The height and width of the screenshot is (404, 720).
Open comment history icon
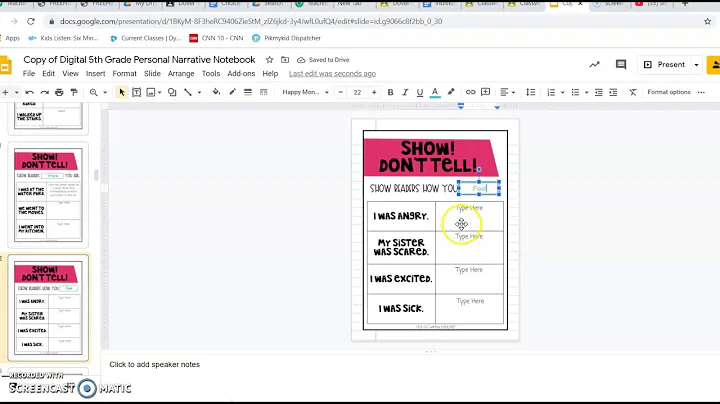click(621, 65)
